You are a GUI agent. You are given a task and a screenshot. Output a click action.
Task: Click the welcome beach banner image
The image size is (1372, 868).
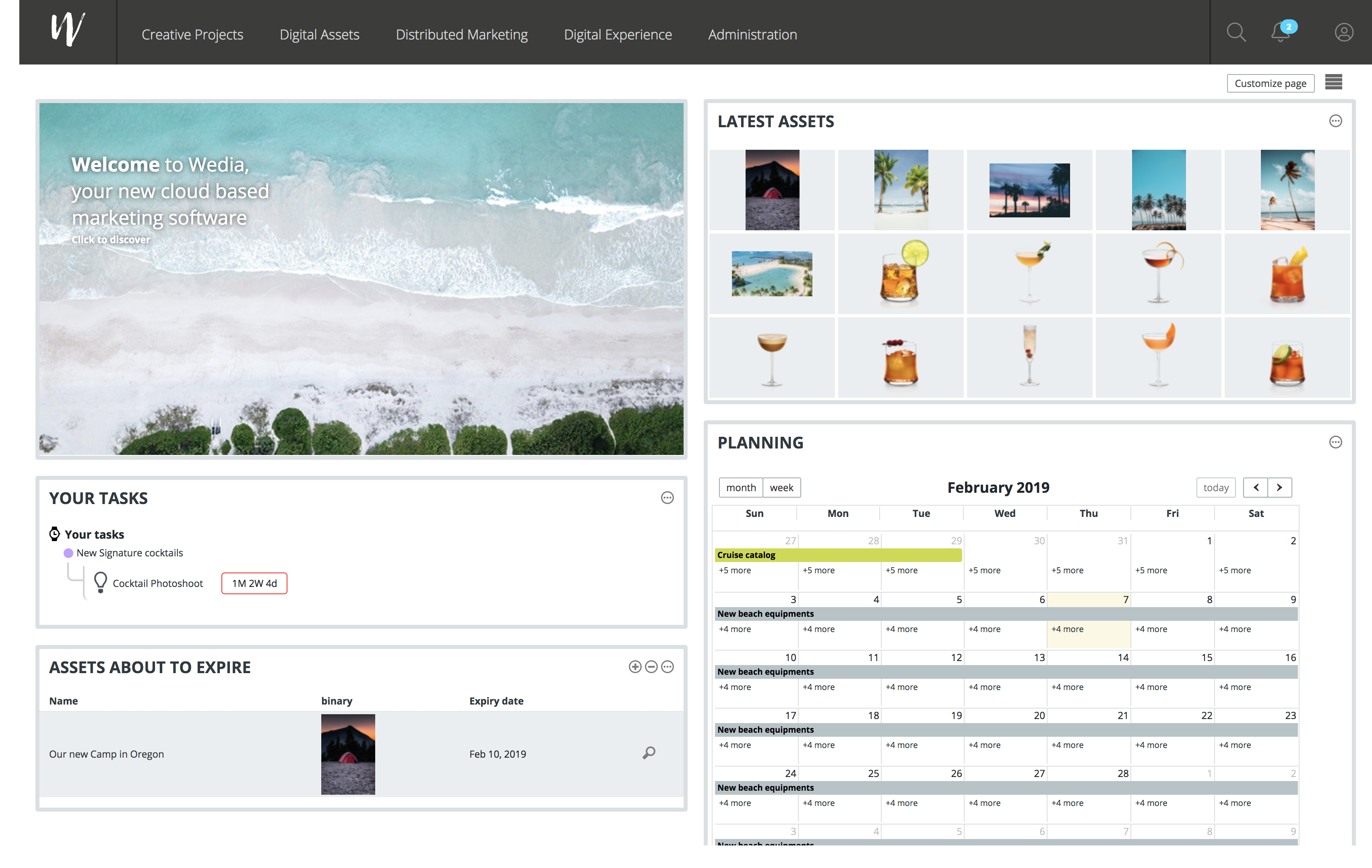tap(361, 279)
